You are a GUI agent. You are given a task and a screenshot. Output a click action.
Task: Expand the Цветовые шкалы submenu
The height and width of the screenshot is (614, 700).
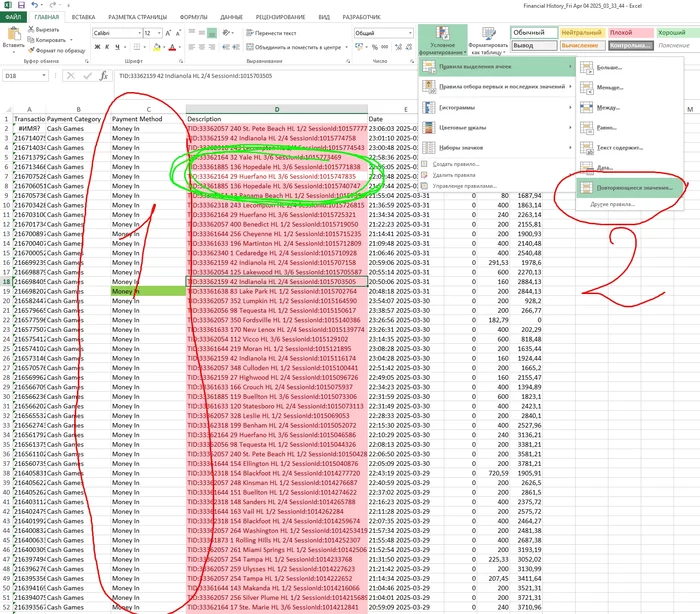[497, 128]
